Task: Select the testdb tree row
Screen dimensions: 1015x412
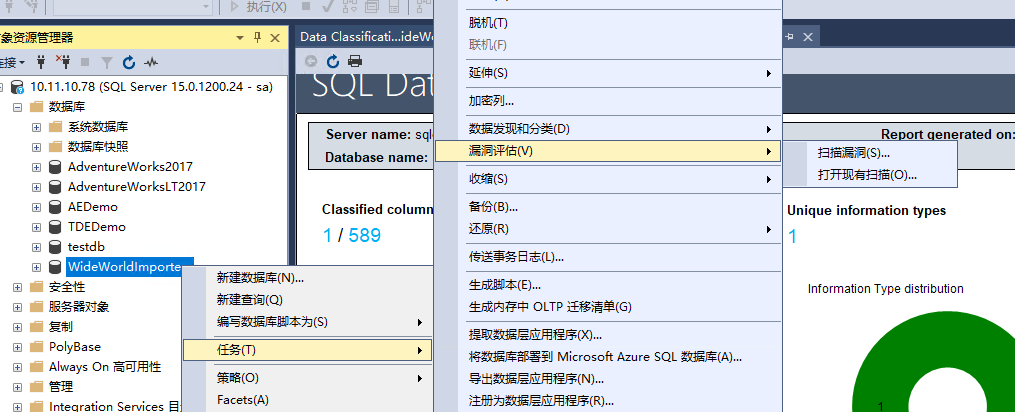Action: 86,247
